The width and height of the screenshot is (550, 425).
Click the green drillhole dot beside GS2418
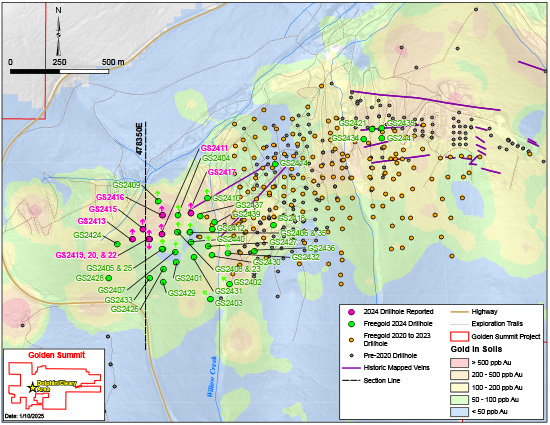273,225
